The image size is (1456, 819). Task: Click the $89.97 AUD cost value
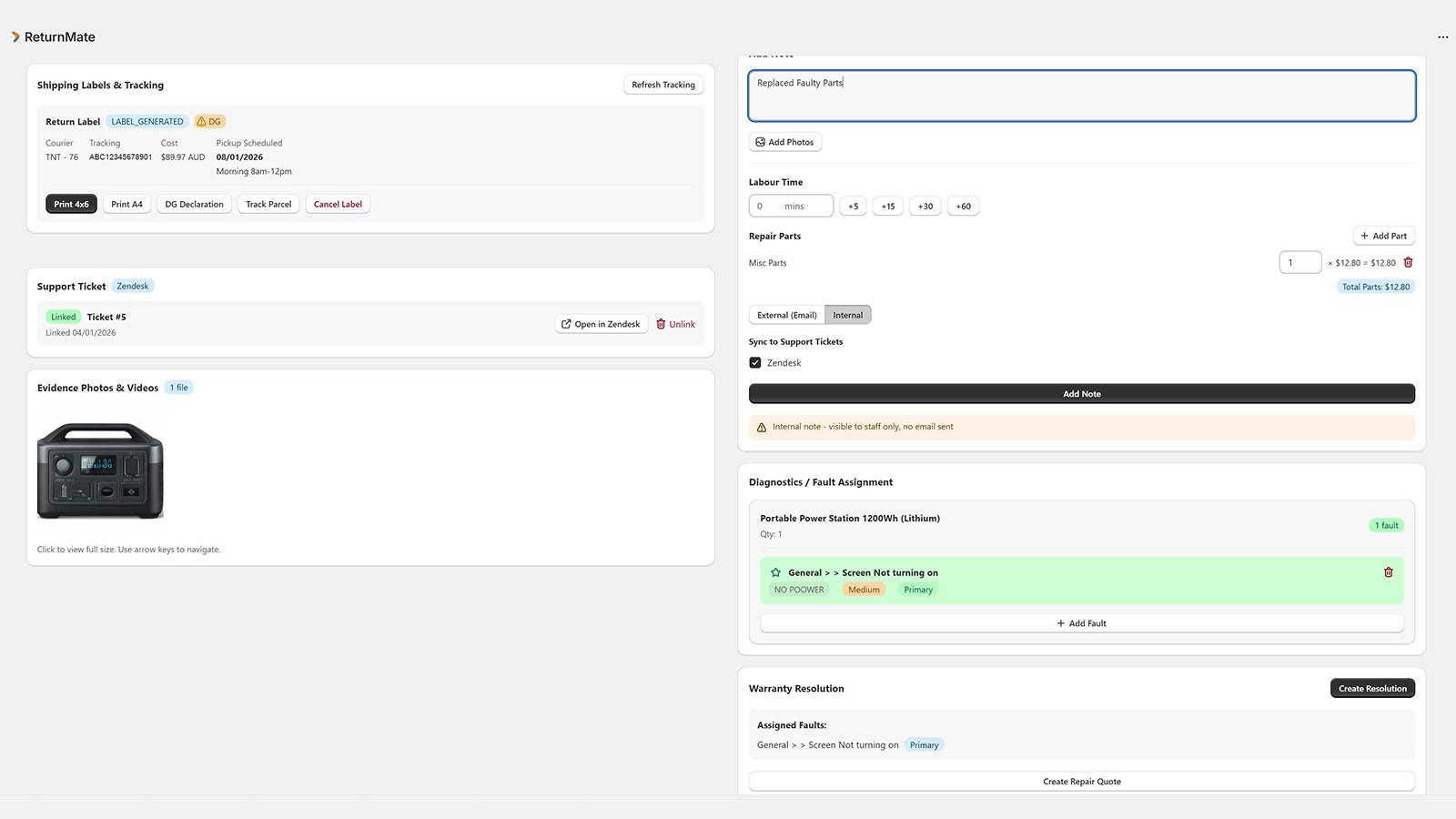[x=183, y=157]
